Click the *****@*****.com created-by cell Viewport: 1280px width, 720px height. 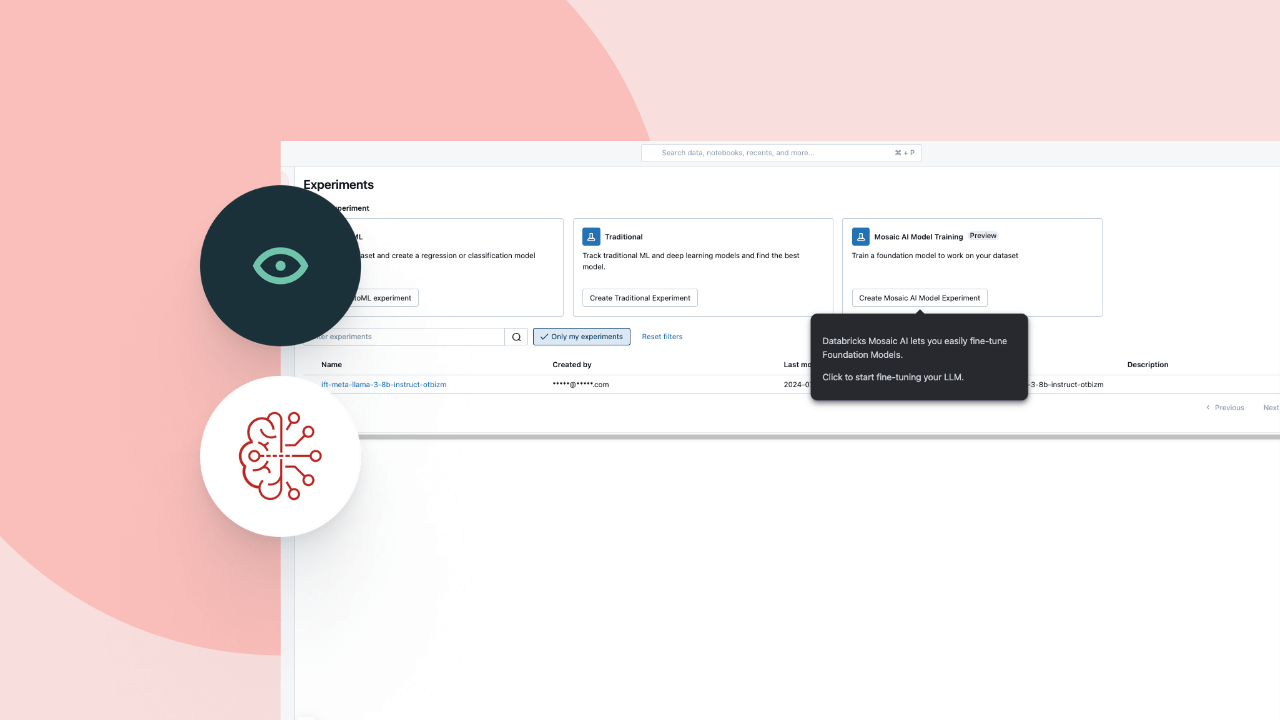[581, 385]
